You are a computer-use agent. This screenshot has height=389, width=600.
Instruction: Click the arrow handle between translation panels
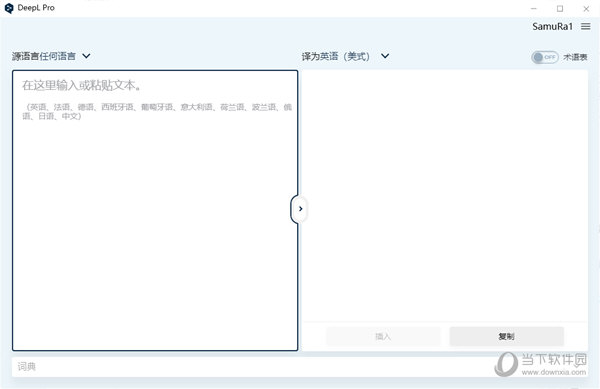click(300, 209)
